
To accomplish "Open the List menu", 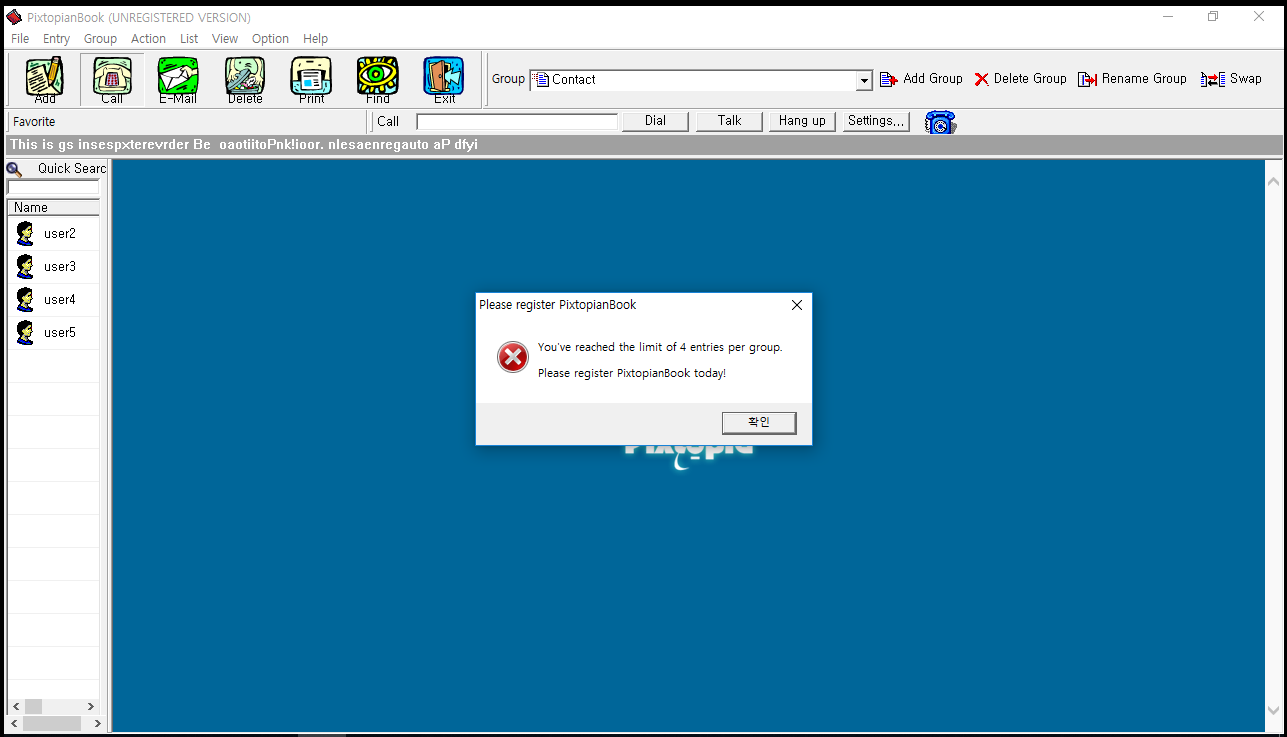I will [189, 39].
